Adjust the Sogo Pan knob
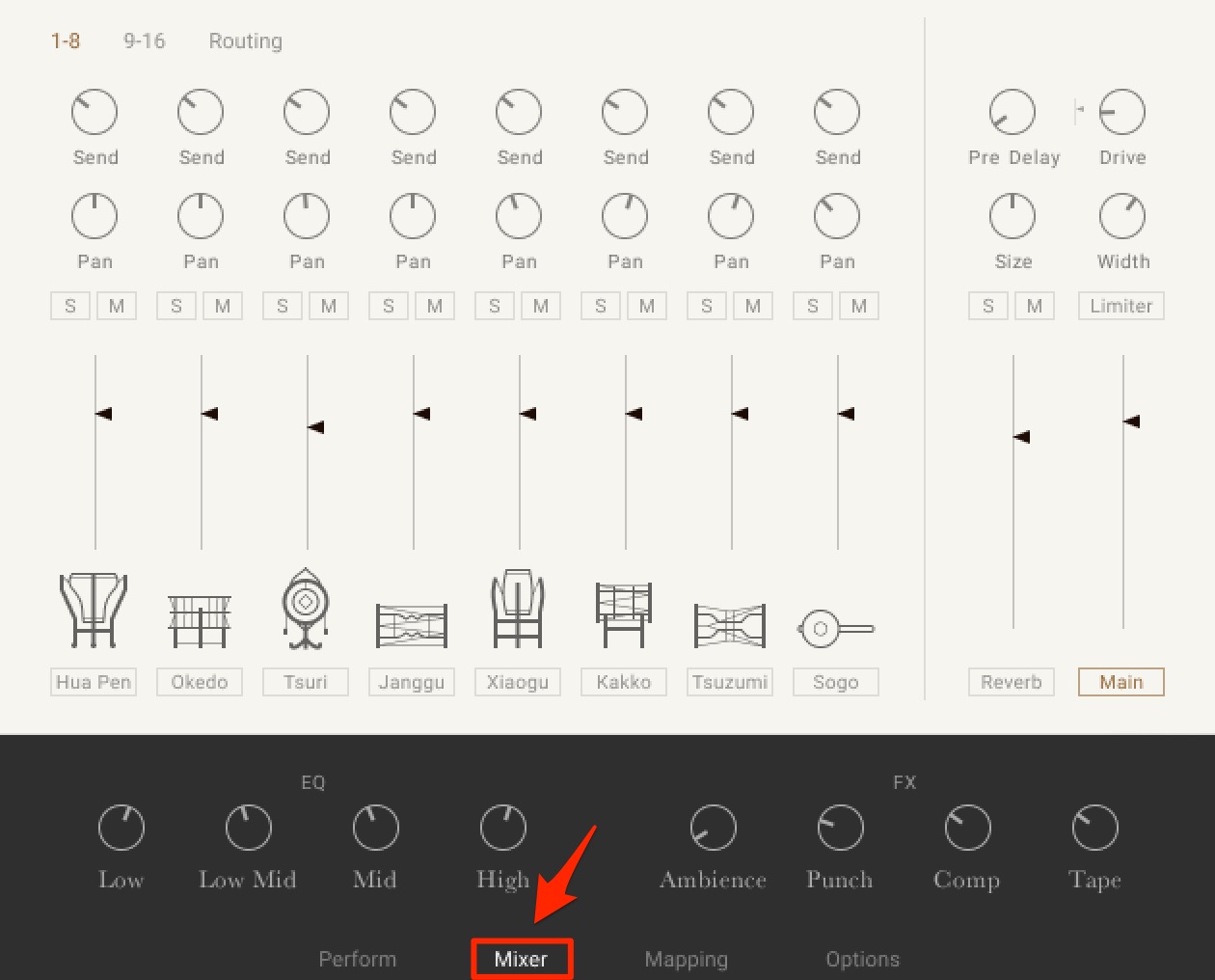Screen dimensions: 1215x980 tap(837, 217)
